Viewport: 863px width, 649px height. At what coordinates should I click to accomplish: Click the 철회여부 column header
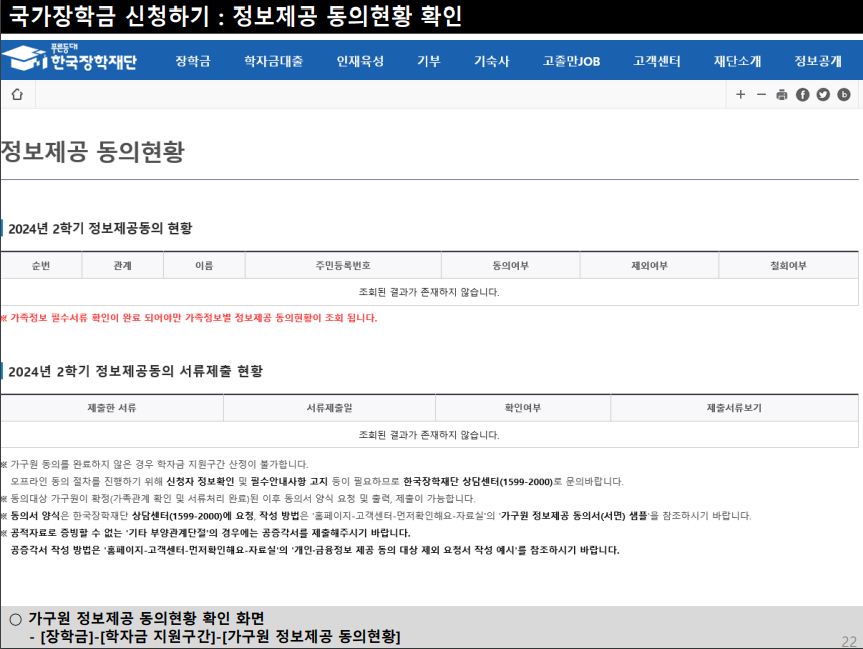(788, 265)
